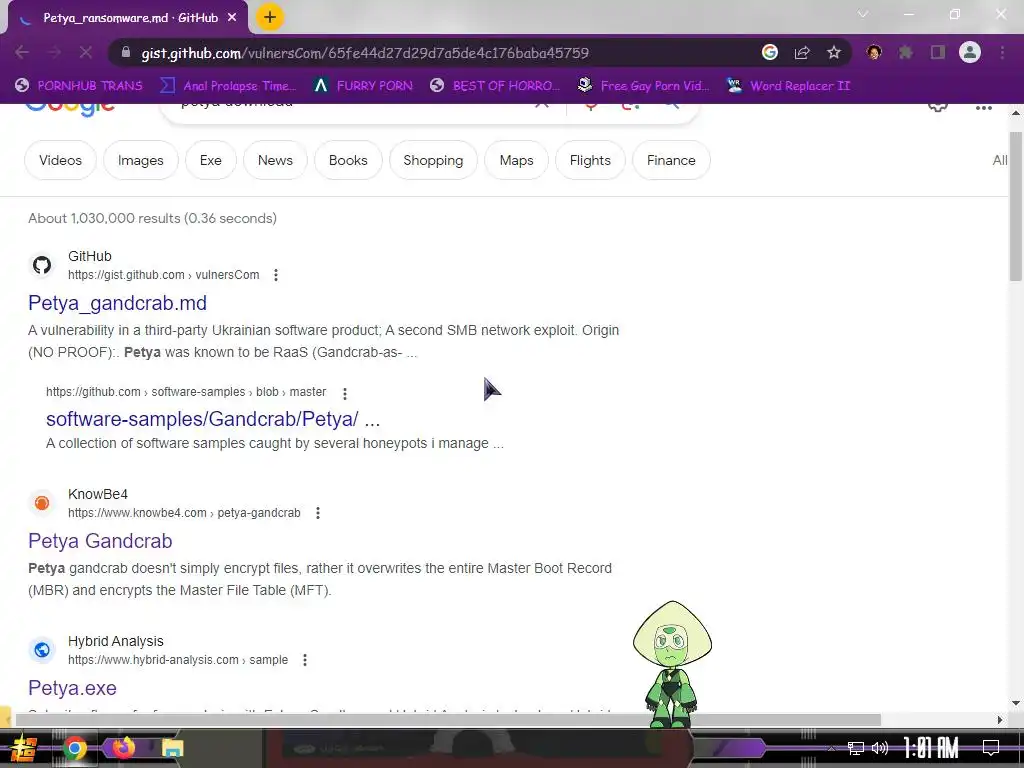
Task: Click the vertical scrollbar thumb
Action: (x=1016, y=206)
